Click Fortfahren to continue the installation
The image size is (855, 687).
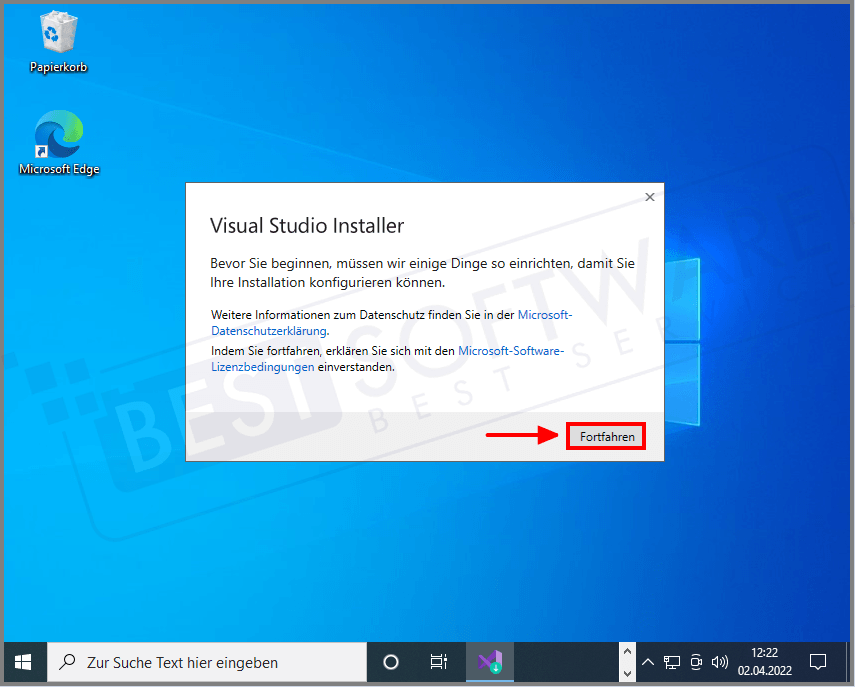[x=605, y=435]
